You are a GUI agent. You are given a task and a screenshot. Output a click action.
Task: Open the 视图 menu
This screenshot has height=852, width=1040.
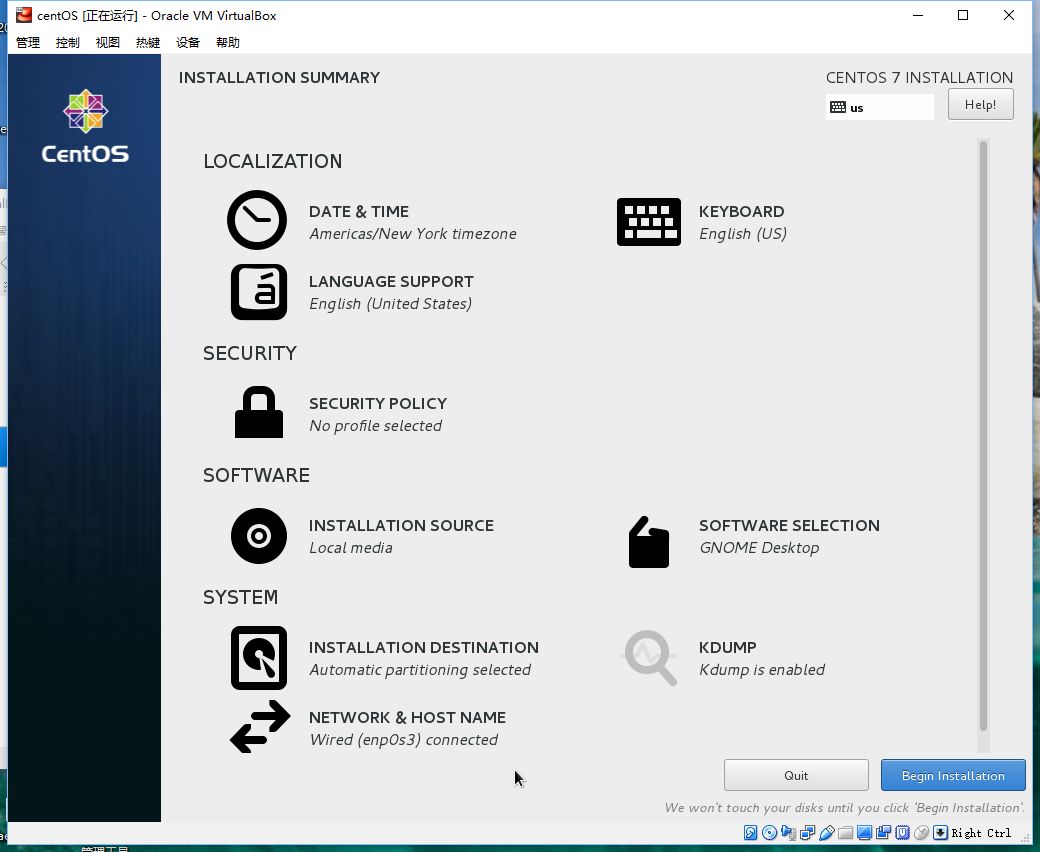(x=108, y=42)
